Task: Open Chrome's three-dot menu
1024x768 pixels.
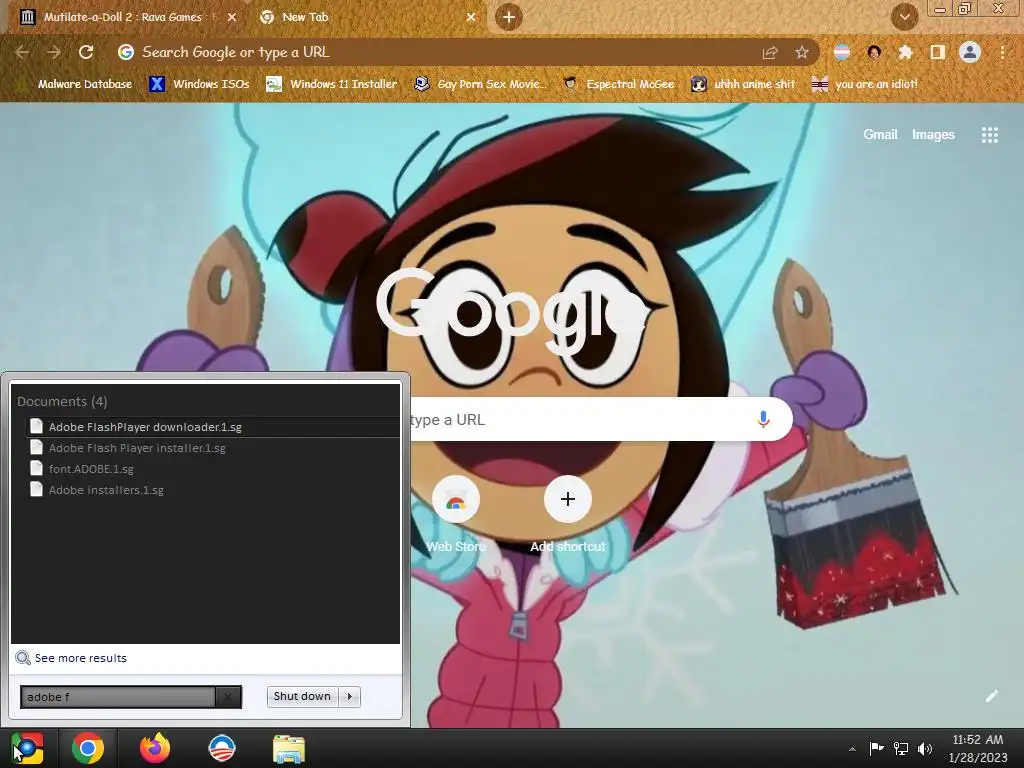Action: click(1002, 52)
